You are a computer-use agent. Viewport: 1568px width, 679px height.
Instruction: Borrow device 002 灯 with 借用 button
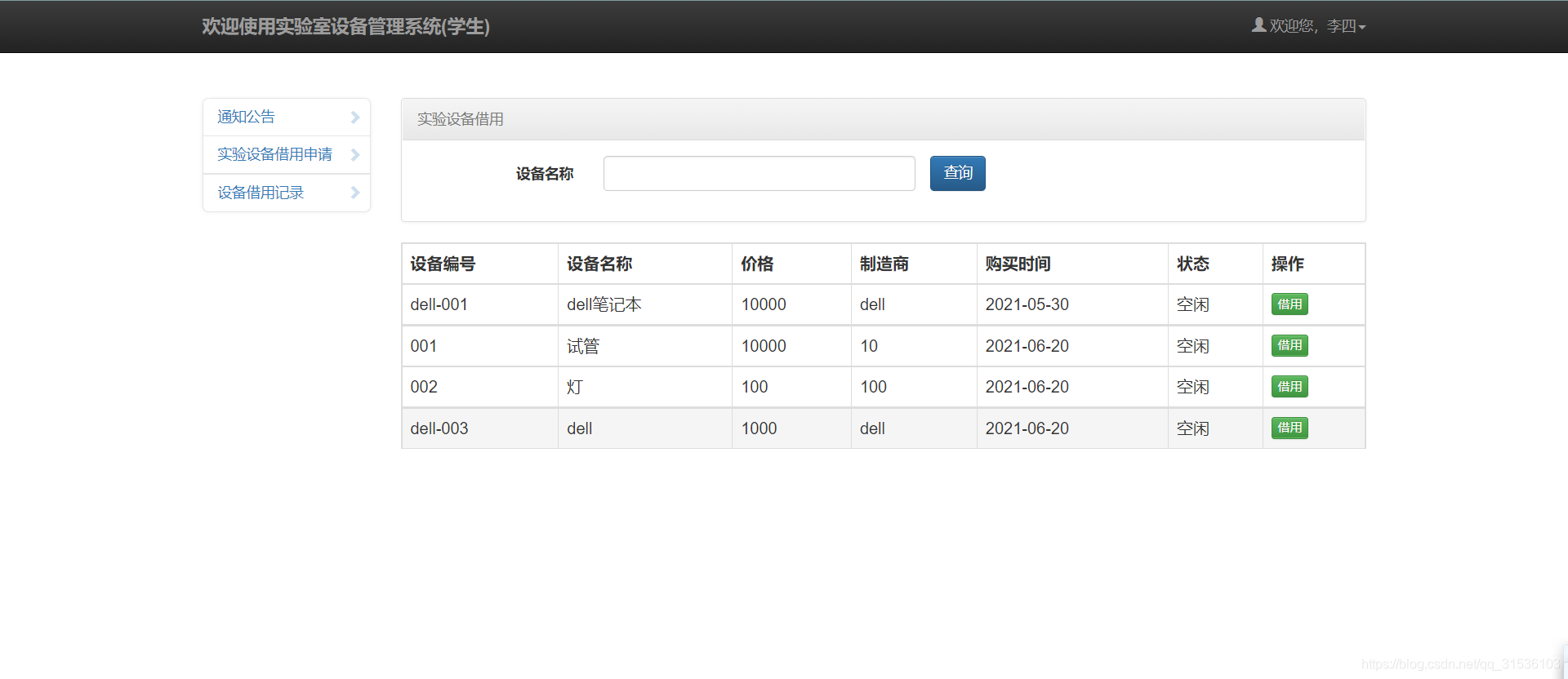[1290, 387]
